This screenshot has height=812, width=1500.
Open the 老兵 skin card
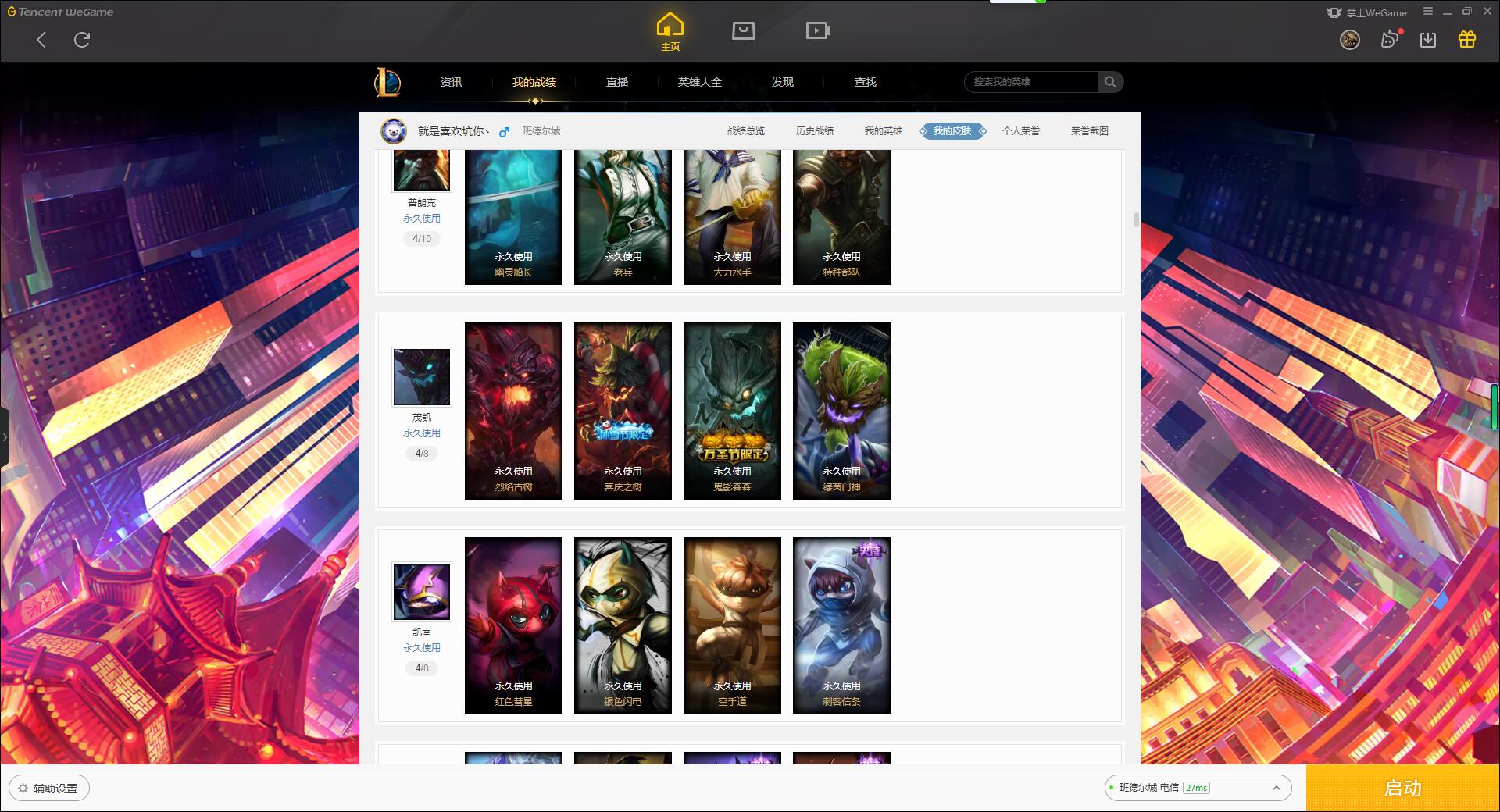click(623, 217)
